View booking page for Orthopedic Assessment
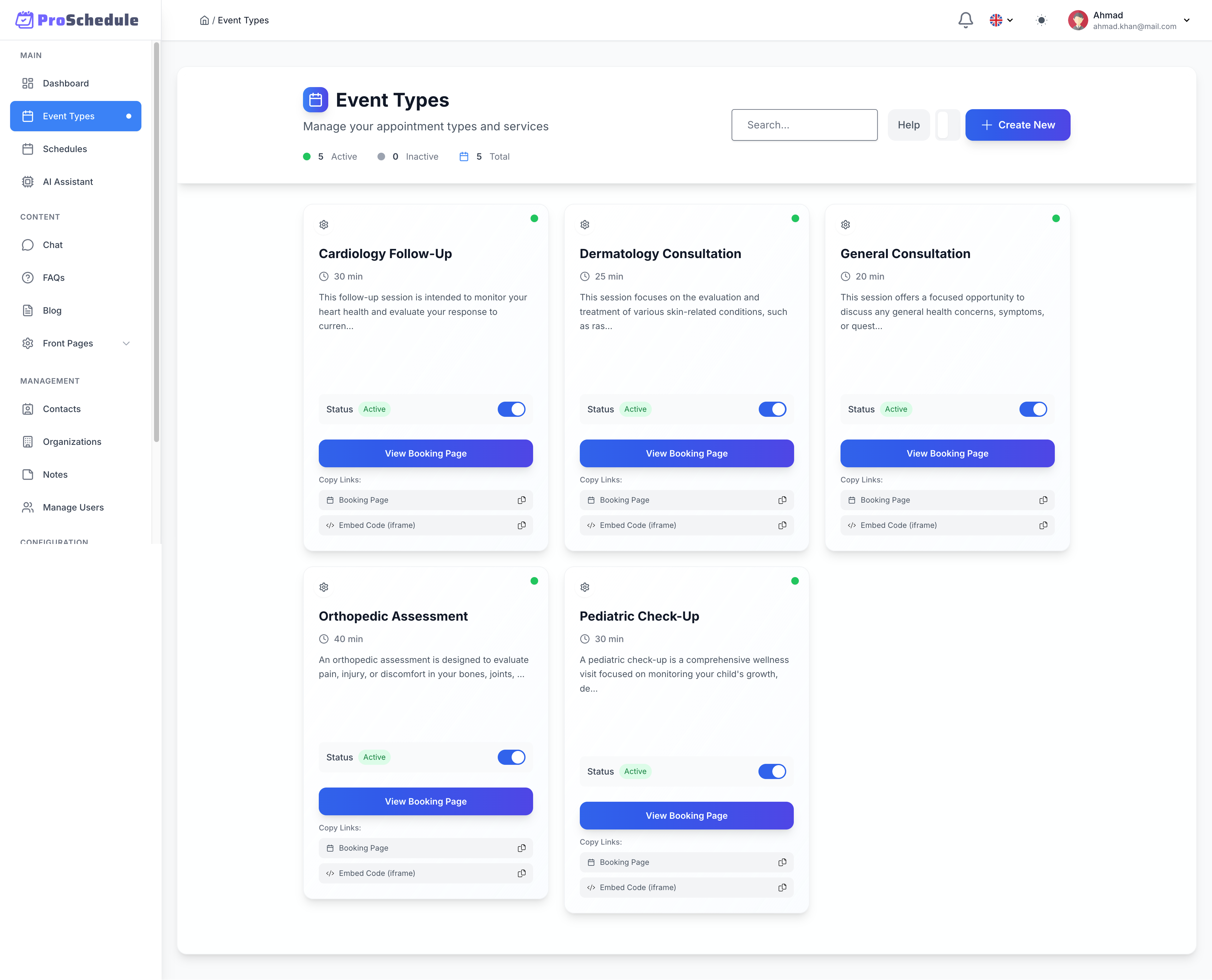The image size is (1212, 980). [425, 802]
